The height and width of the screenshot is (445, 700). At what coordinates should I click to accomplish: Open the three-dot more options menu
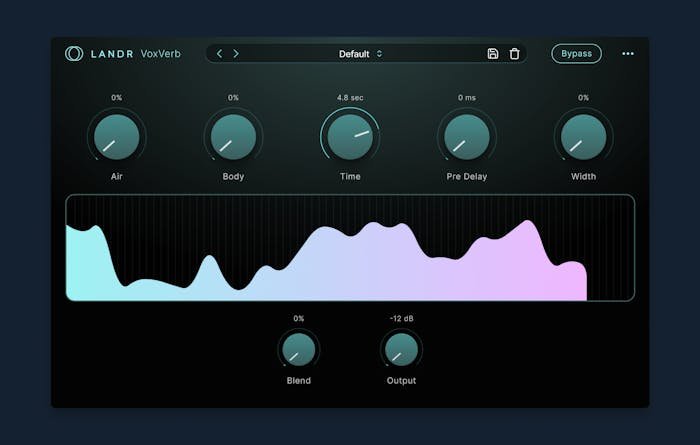628,54
